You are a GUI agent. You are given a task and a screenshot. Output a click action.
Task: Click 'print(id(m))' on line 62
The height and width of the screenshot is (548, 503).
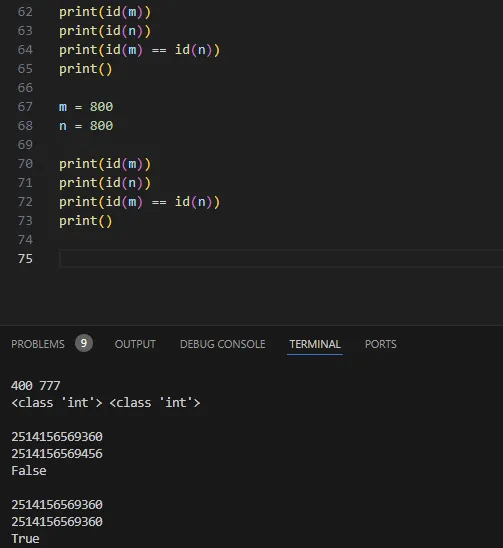click(x=105, y=12)
